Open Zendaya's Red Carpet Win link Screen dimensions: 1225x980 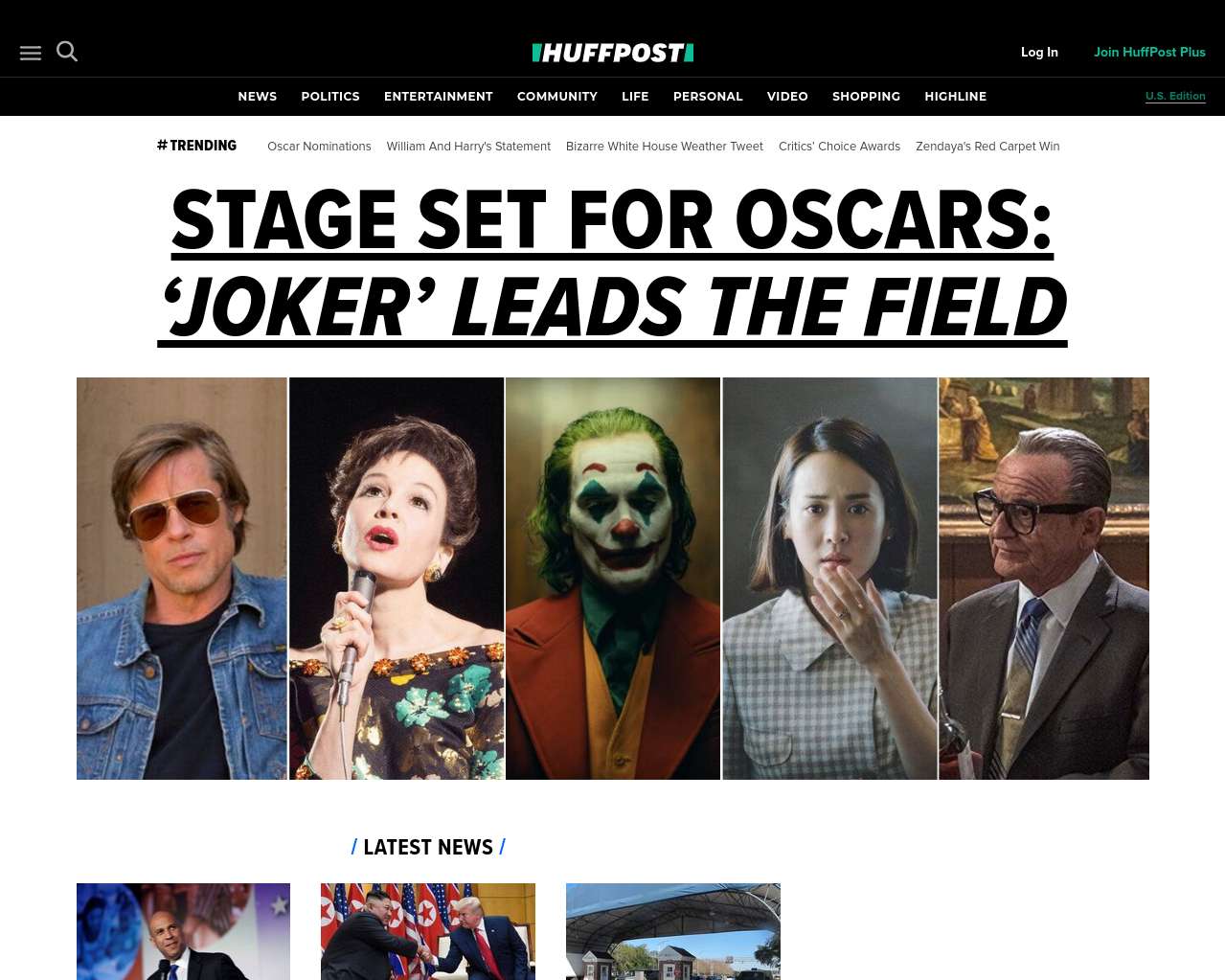pos(987,147)
